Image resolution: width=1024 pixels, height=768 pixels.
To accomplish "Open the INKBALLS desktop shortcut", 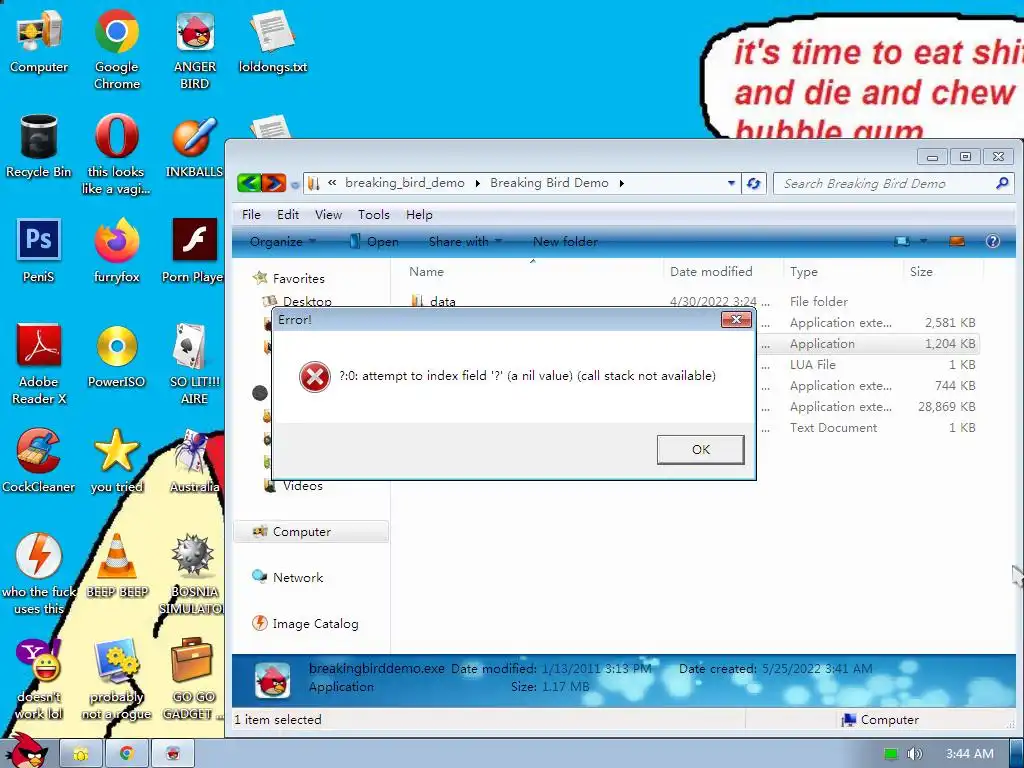I will (x=194, y=146).
